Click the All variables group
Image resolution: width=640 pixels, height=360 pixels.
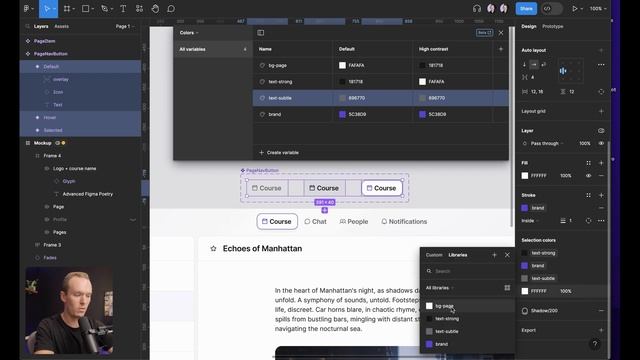(x=213, y=49)
